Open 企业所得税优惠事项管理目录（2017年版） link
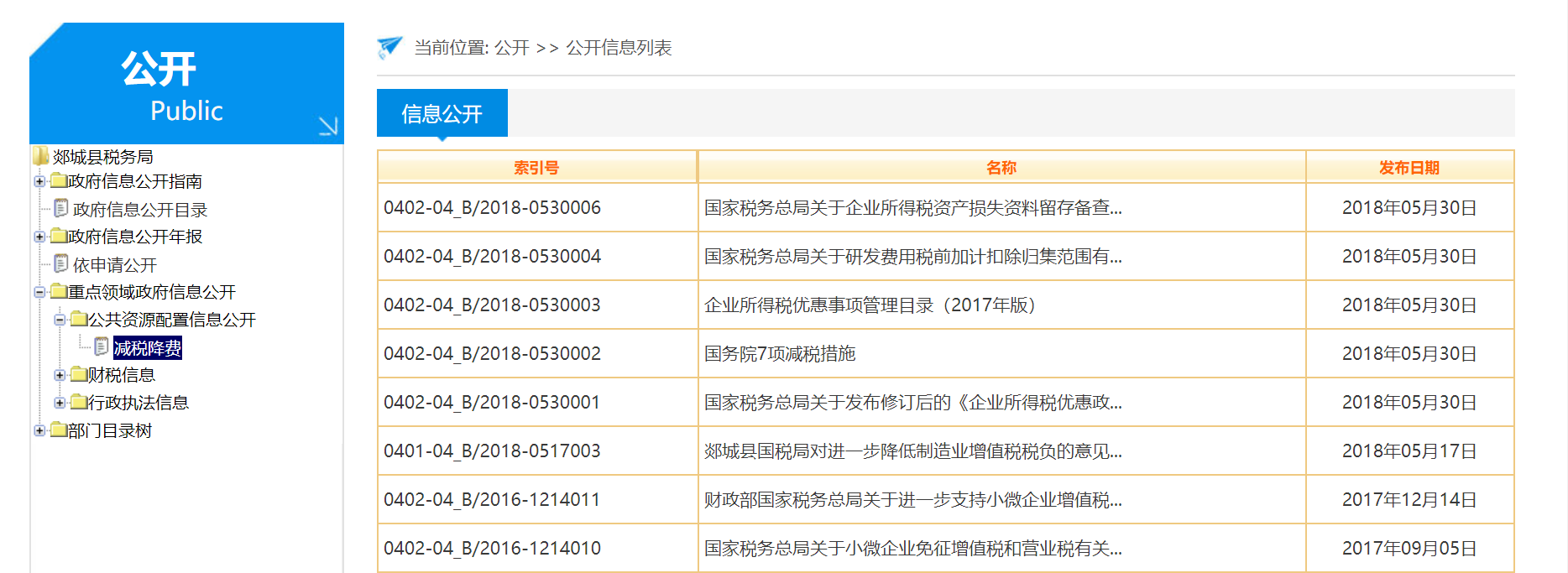 pyautogui.click(x=870, y=305)
